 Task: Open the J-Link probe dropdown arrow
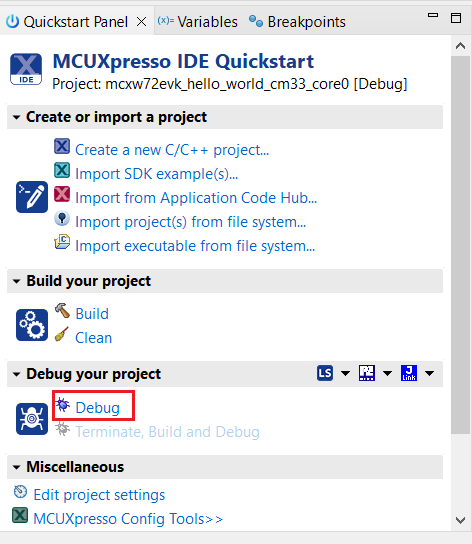[430, 374]
